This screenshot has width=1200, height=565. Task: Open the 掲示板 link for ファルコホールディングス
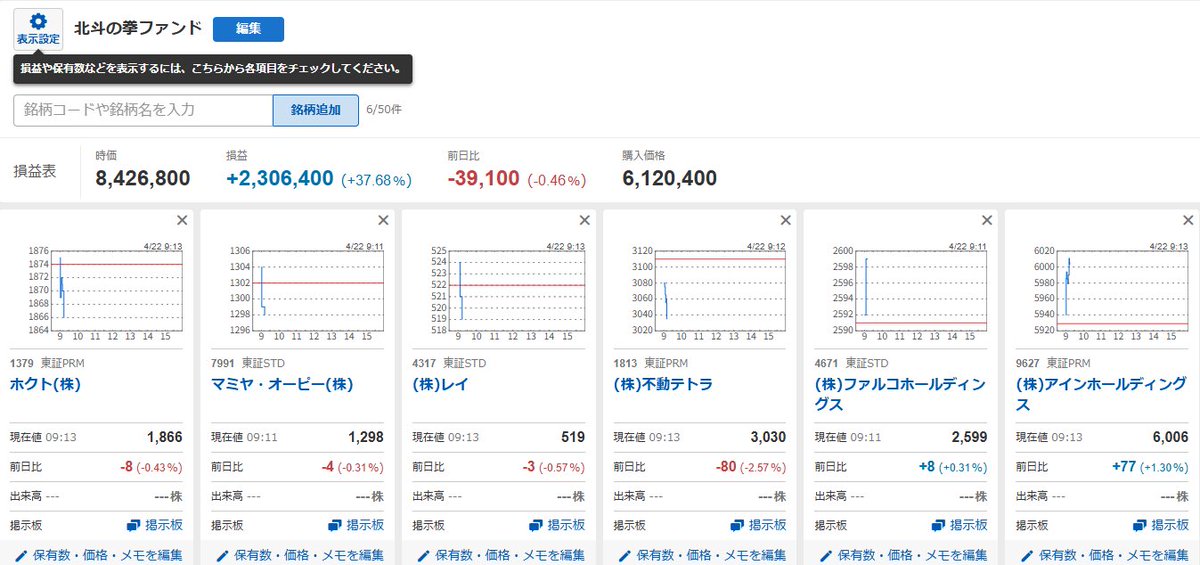pos(958,525)
